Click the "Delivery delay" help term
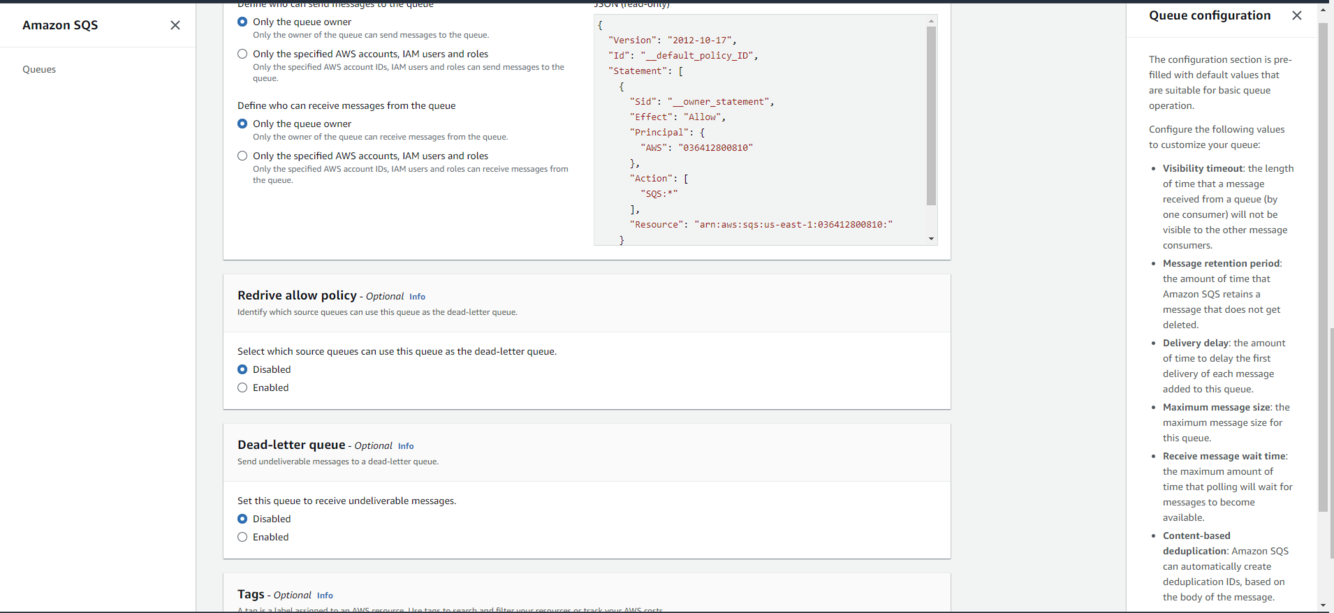Screen dimensions: 1334x613 1196,343
